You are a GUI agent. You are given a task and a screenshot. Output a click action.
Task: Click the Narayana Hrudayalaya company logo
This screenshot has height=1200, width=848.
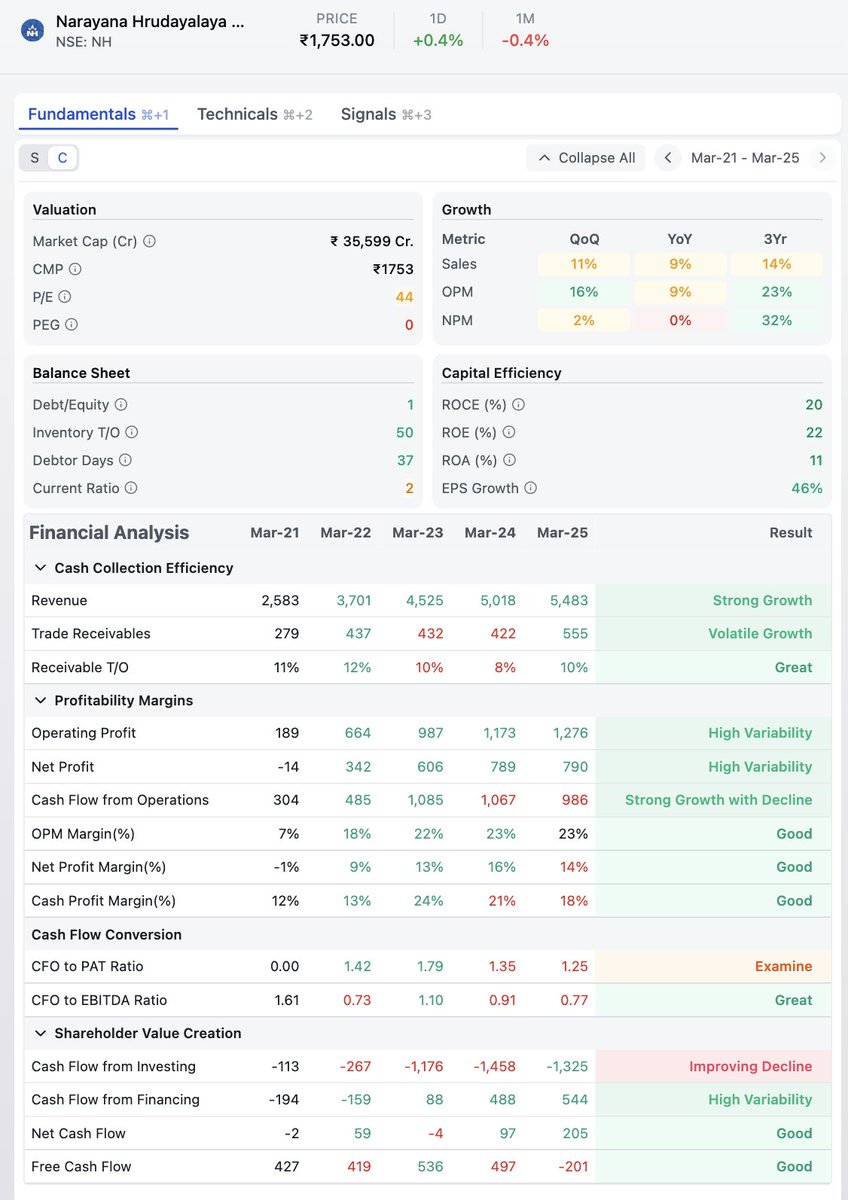pyautogui.click(x=33, y=30)
